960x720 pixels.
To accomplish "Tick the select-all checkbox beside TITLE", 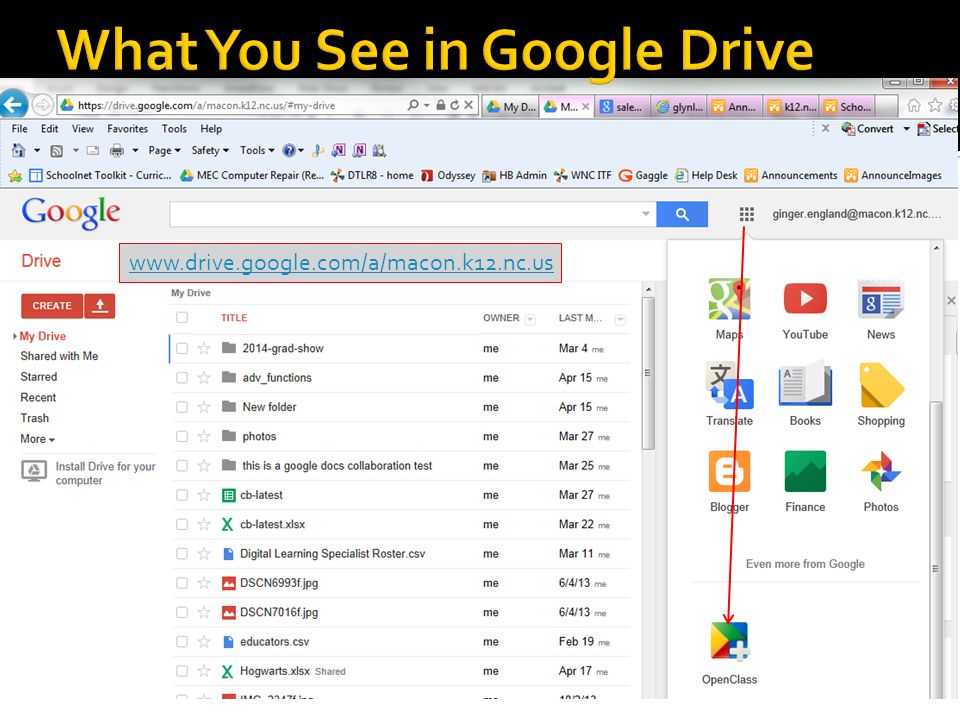I will click(182, 317).
